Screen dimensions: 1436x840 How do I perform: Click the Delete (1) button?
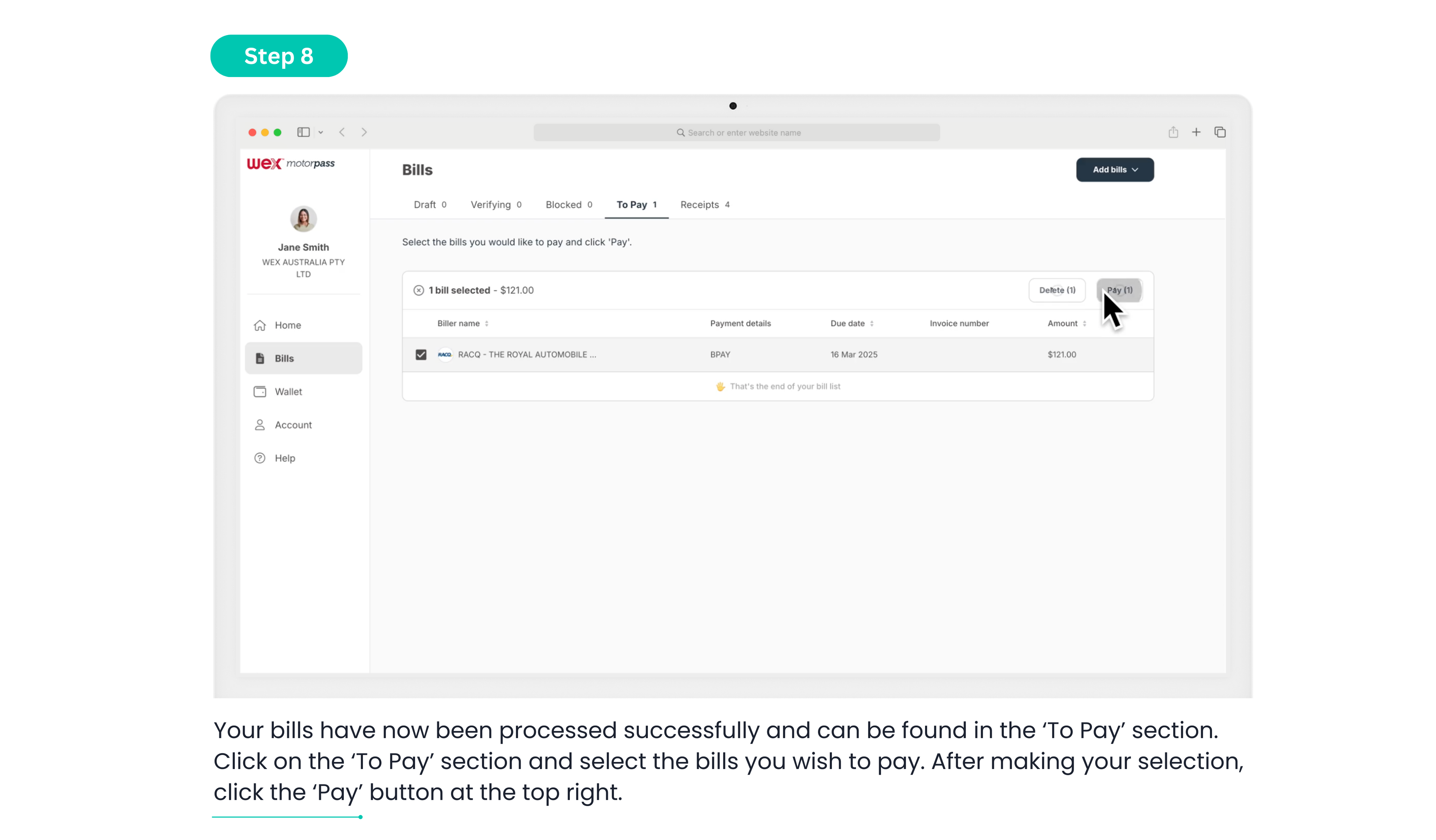pyautogui.click(x=1057, y=290)
